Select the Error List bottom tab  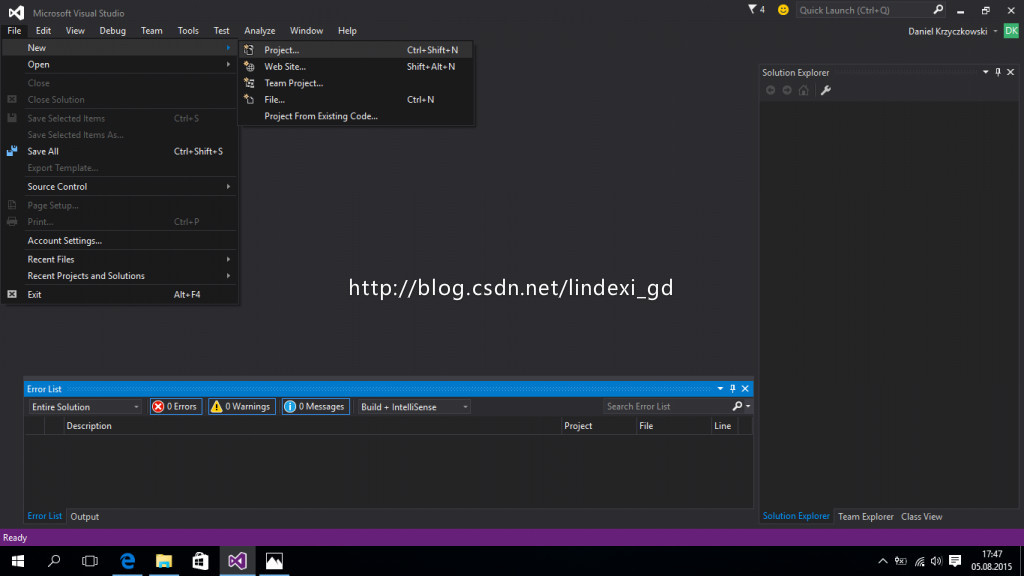[44, 516]
